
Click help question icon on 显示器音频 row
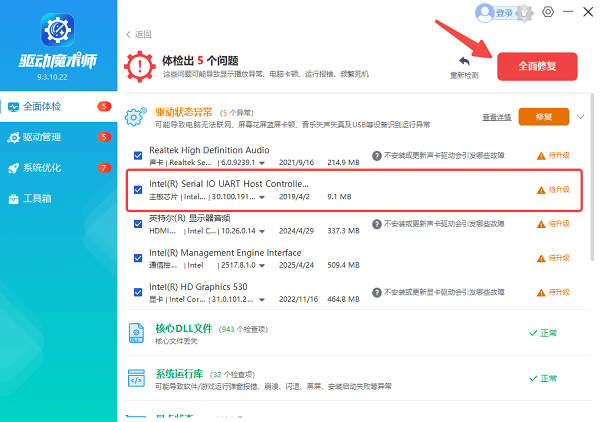[x=377, y=224]
